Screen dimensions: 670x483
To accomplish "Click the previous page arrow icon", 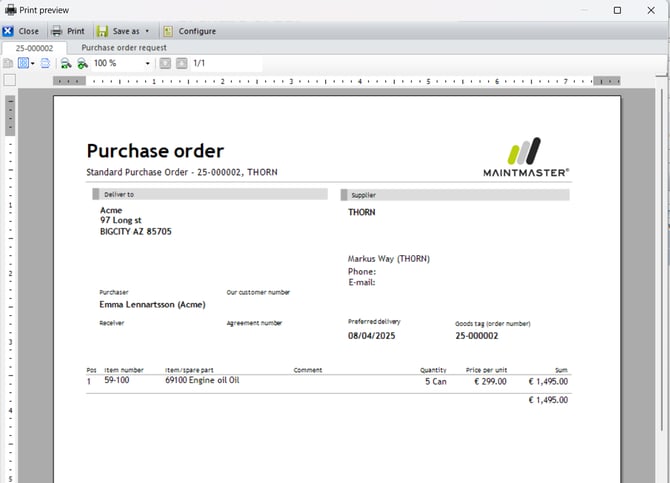I will click(x=165, y=63).
